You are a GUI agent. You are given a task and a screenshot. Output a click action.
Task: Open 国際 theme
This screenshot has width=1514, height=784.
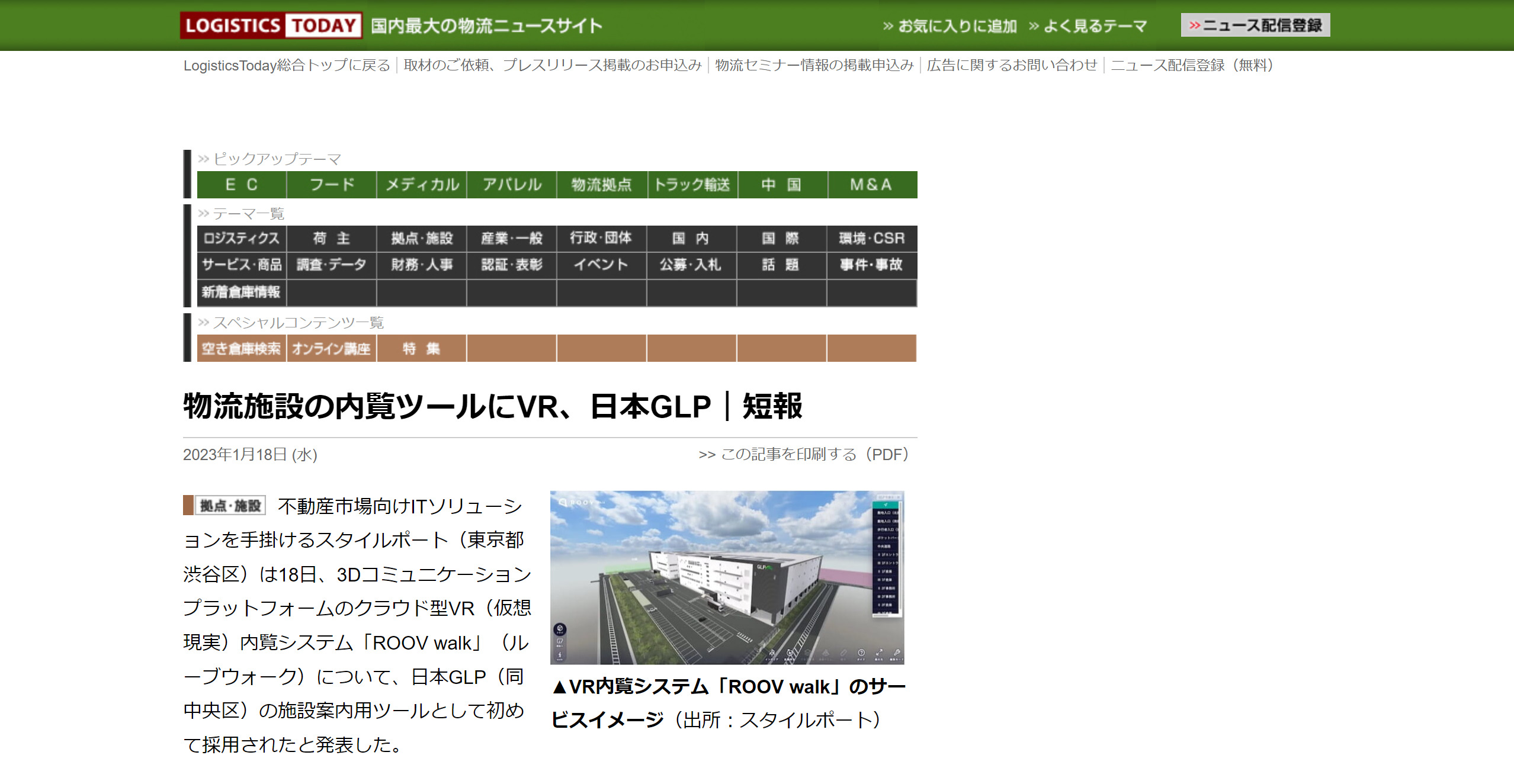[782, 238]
